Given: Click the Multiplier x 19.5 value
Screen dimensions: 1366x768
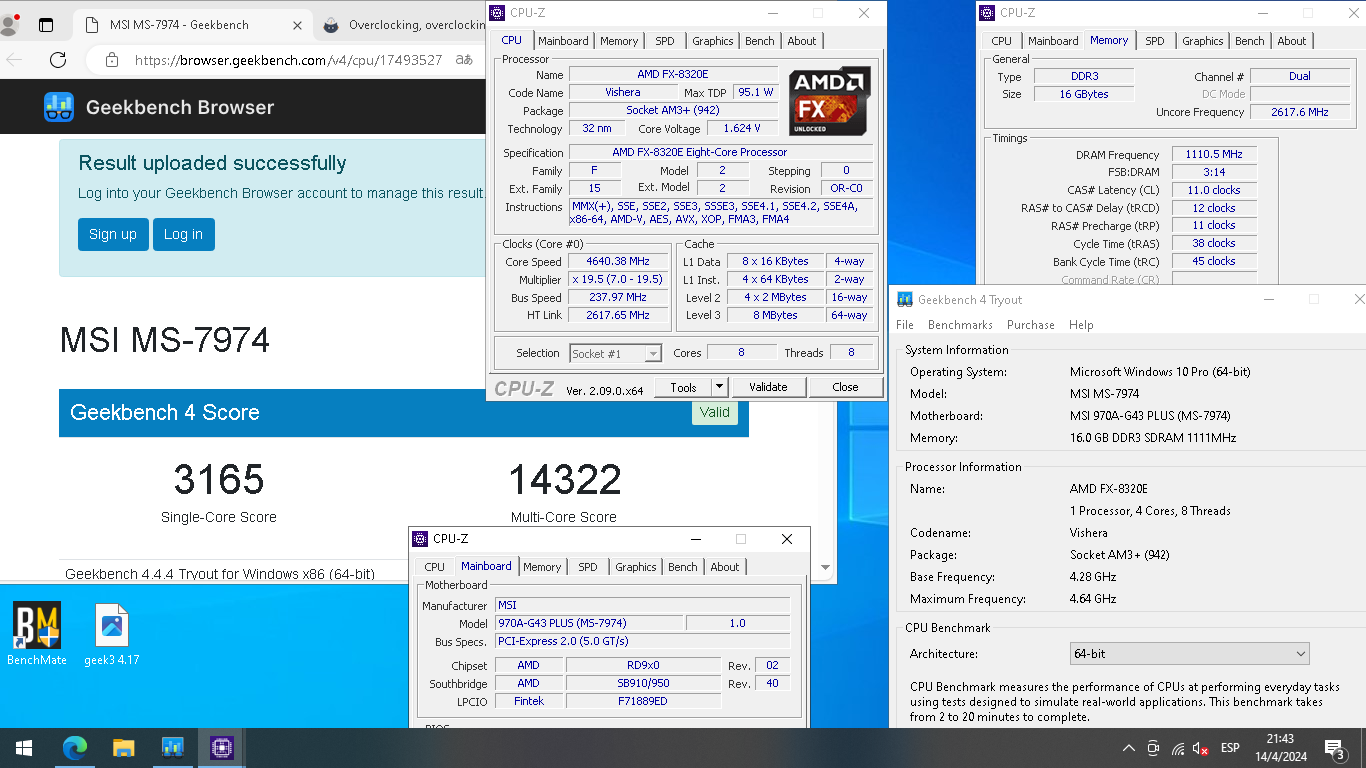Looking at the screenshot, I should coord(618,280).
